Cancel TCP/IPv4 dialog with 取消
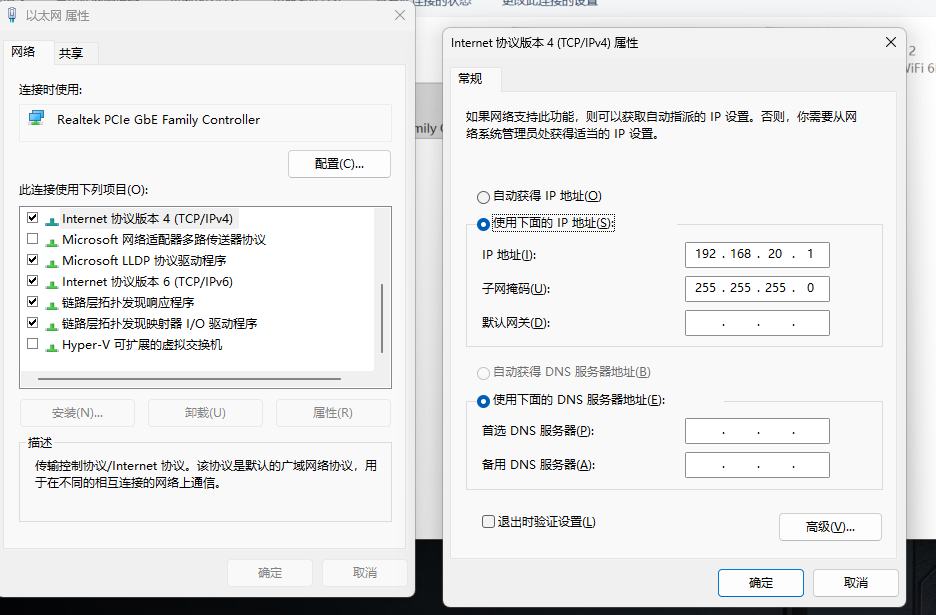 point(855,583)
